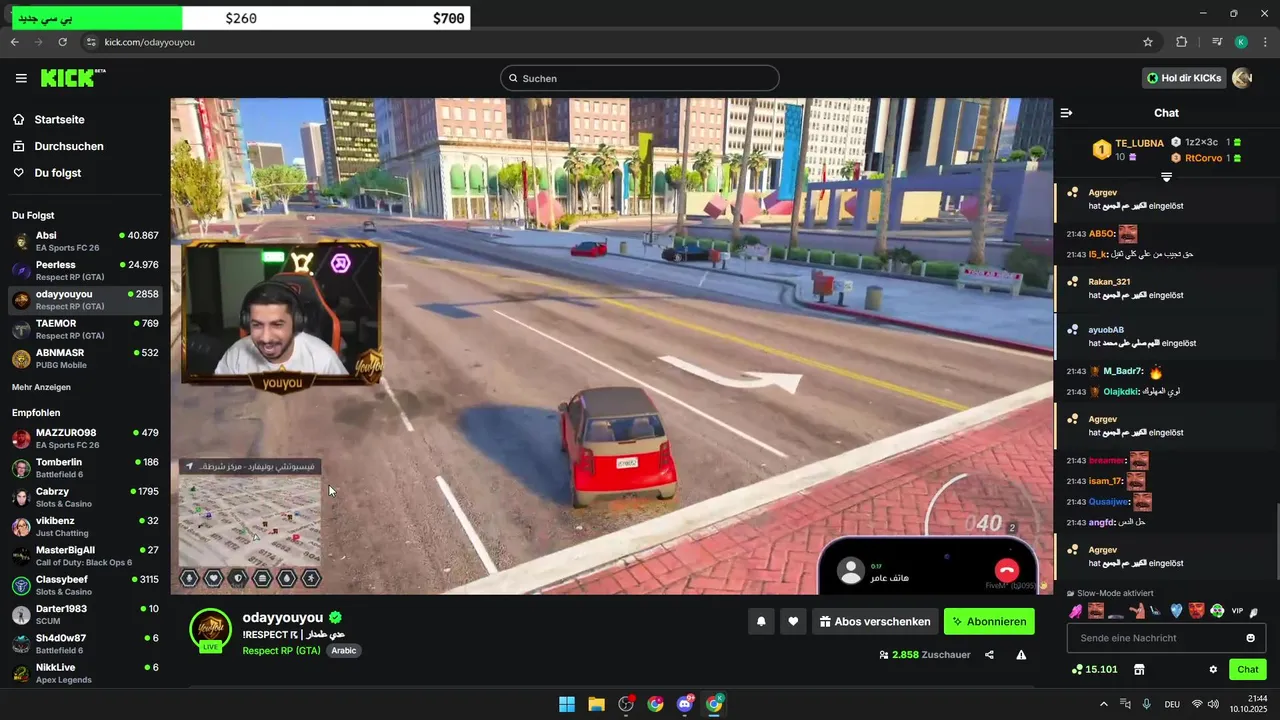The height and width of the screenshot is (720, 1280).
Task: Click green Abonnieren button
Action: [989, 622]
